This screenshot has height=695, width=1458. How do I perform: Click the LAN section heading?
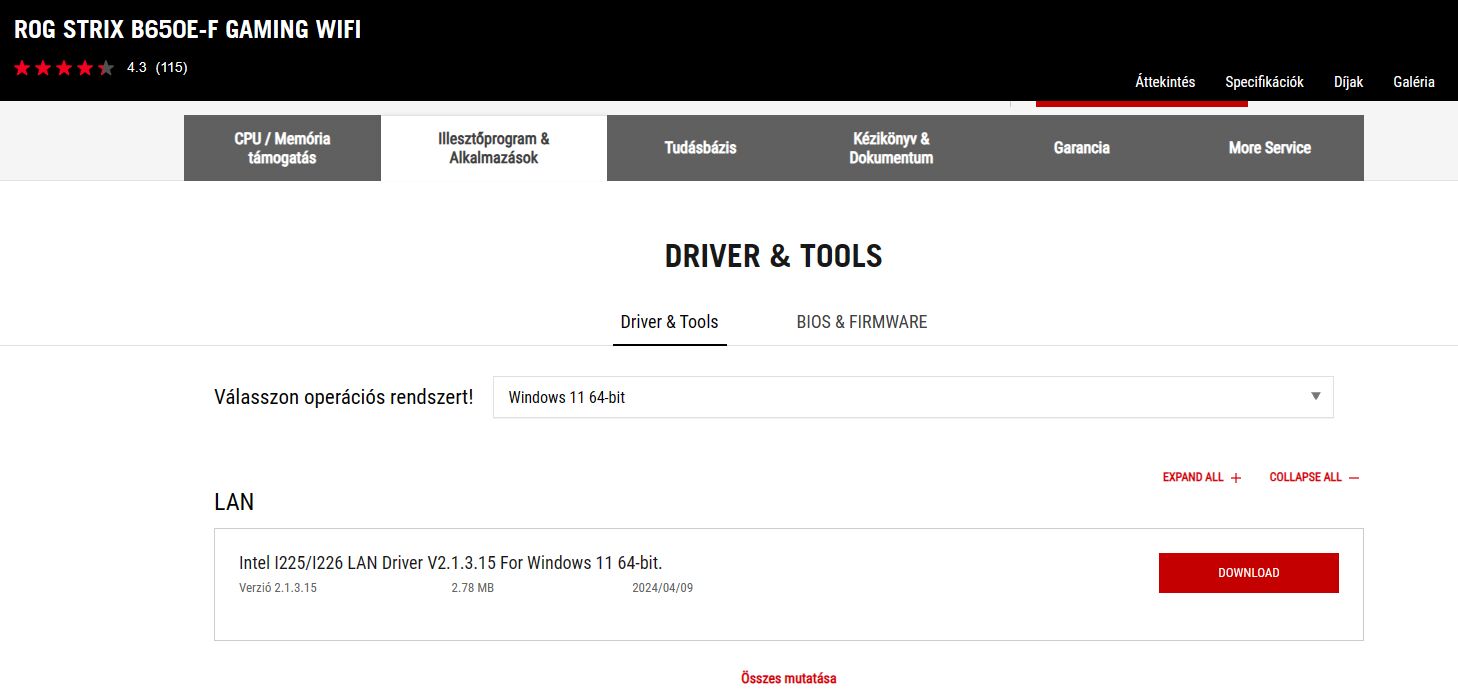coord(234,502)
